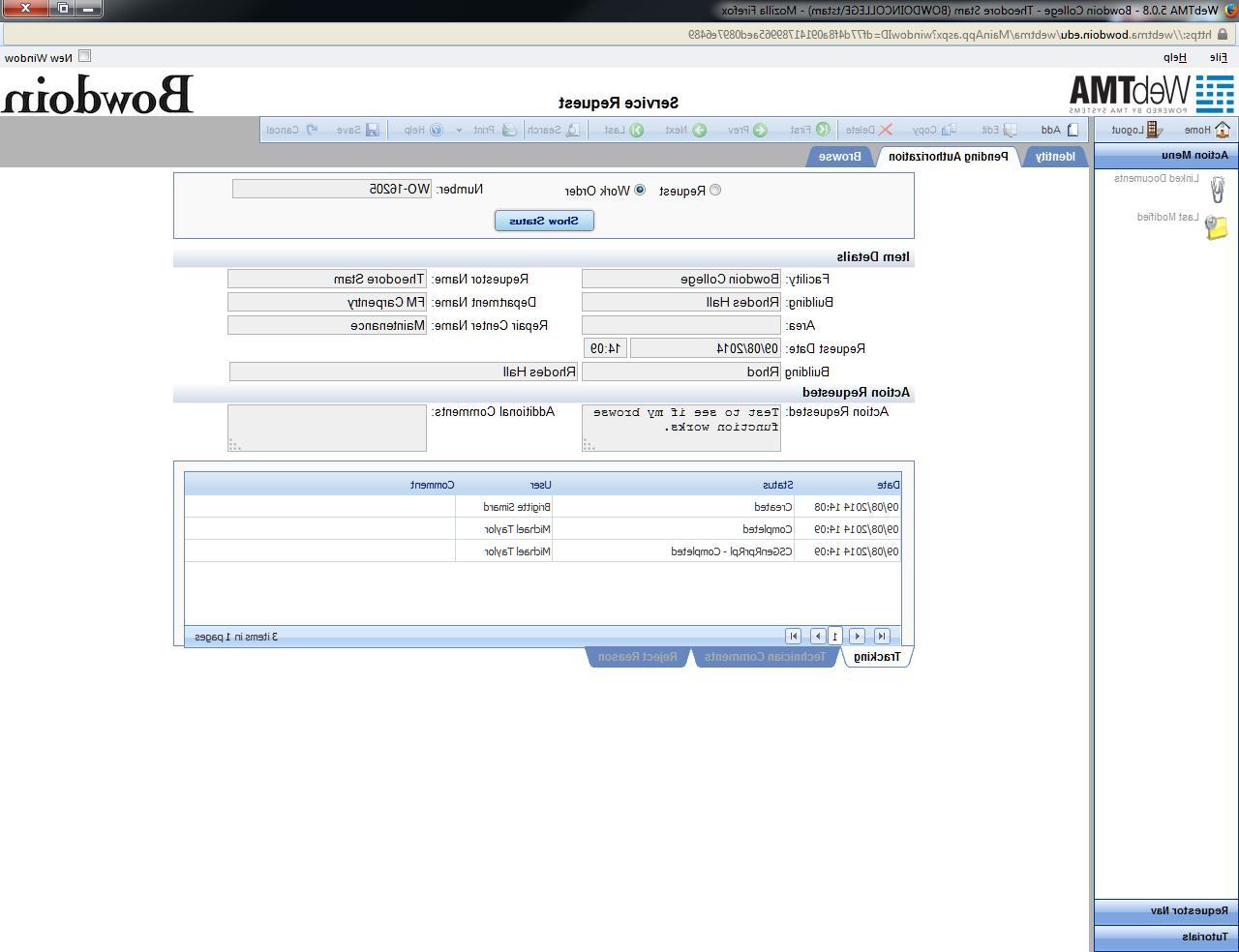Viewport: 1239px width, 952px height.
Task: Open the File menu
Action: [1218, 57]
